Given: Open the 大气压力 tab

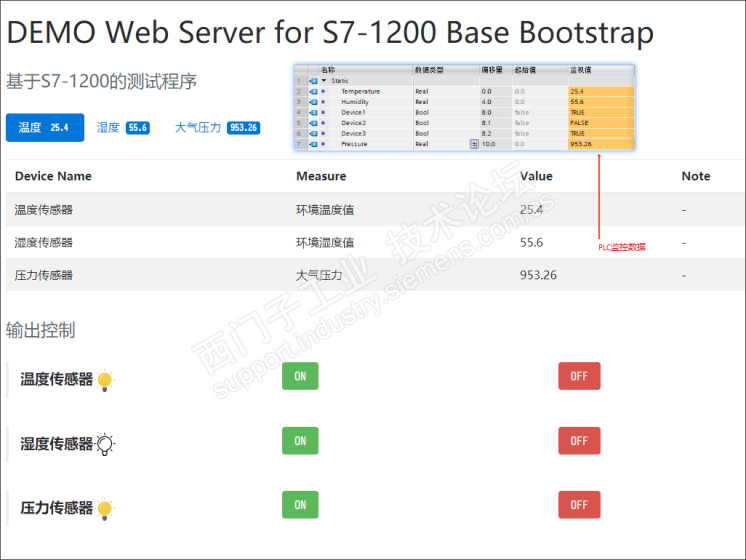Looking at the screenshot, I should [x=198, y=128].
